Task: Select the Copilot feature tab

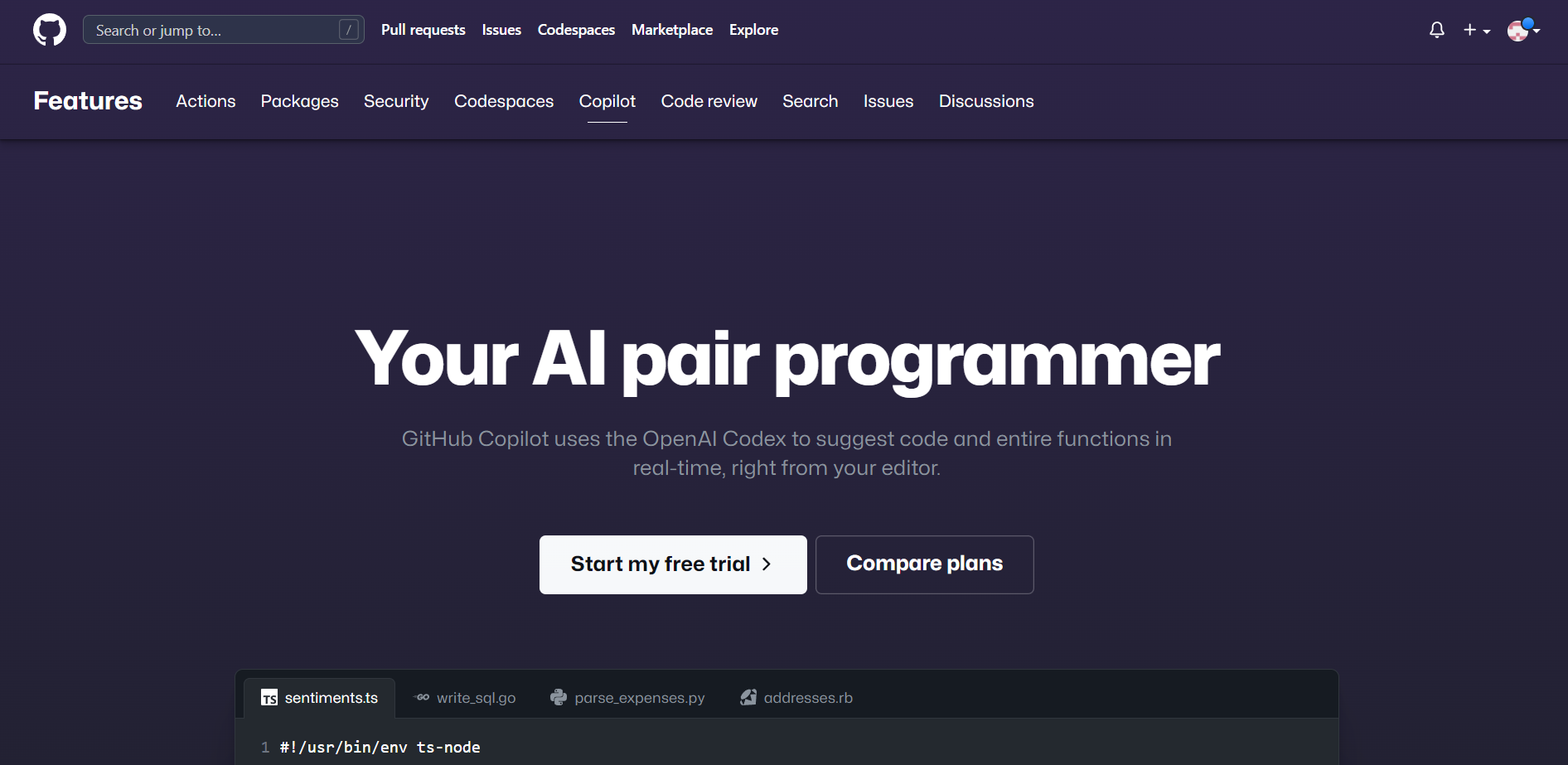Action: [607, 101]
